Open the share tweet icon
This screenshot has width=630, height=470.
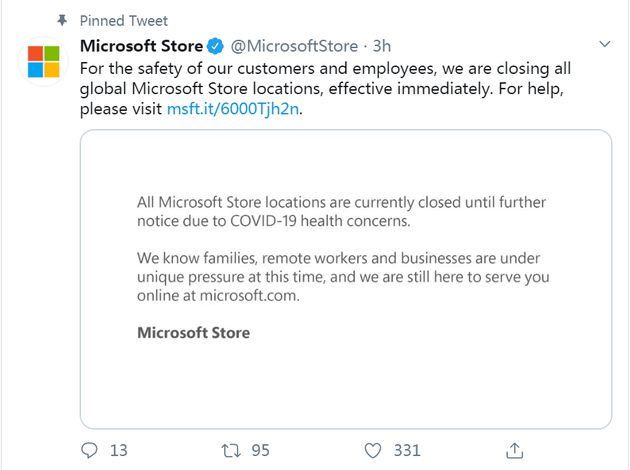[514, 450]
